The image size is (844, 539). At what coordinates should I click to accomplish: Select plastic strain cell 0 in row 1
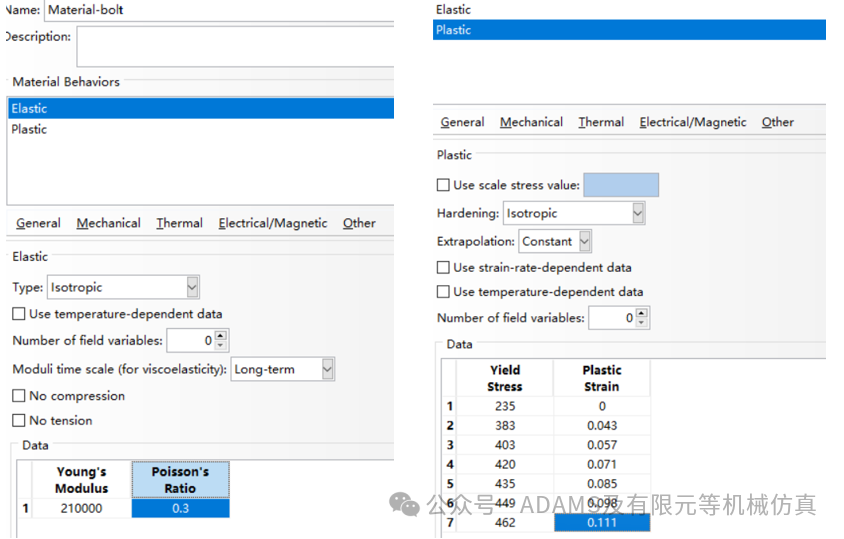click(602, 406)
